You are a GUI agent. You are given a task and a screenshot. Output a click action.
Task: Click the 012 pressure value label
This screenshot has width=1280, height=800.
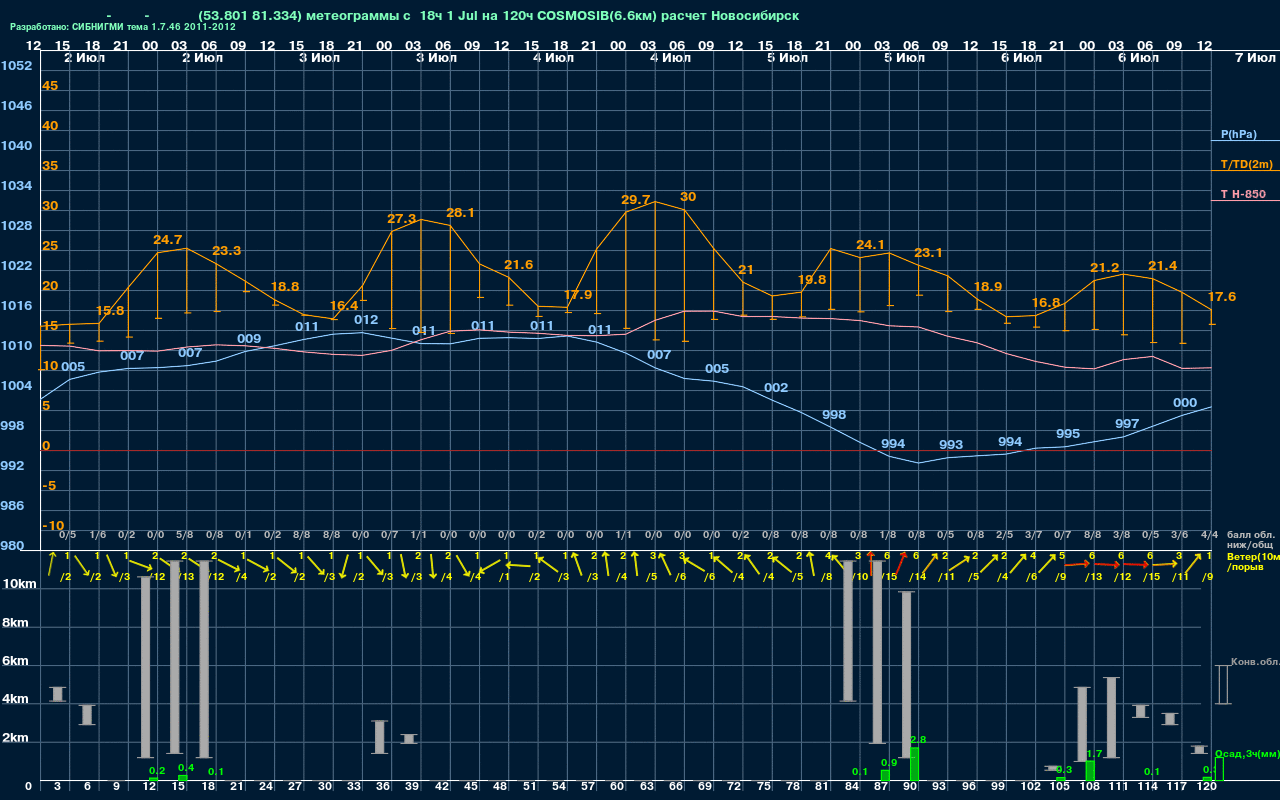click(x=366, y=320)
